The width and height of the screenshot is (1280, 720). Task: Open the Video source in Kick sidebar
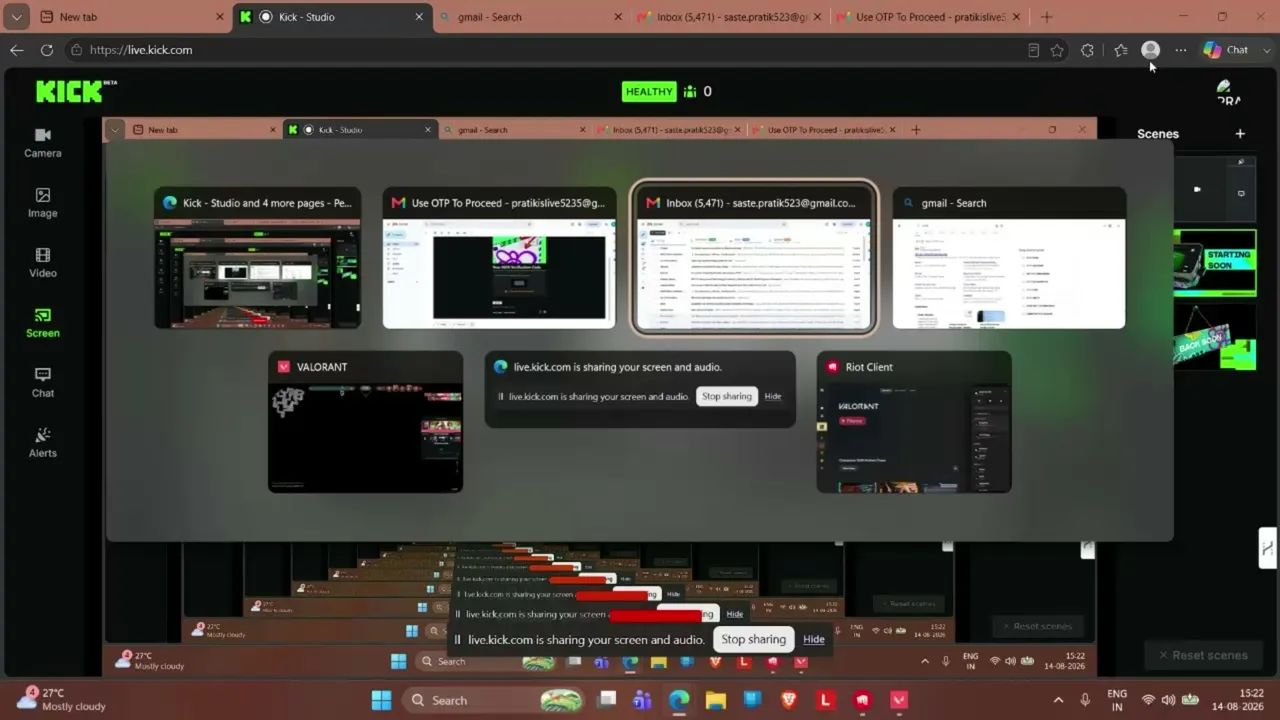(x=43, y=263)
